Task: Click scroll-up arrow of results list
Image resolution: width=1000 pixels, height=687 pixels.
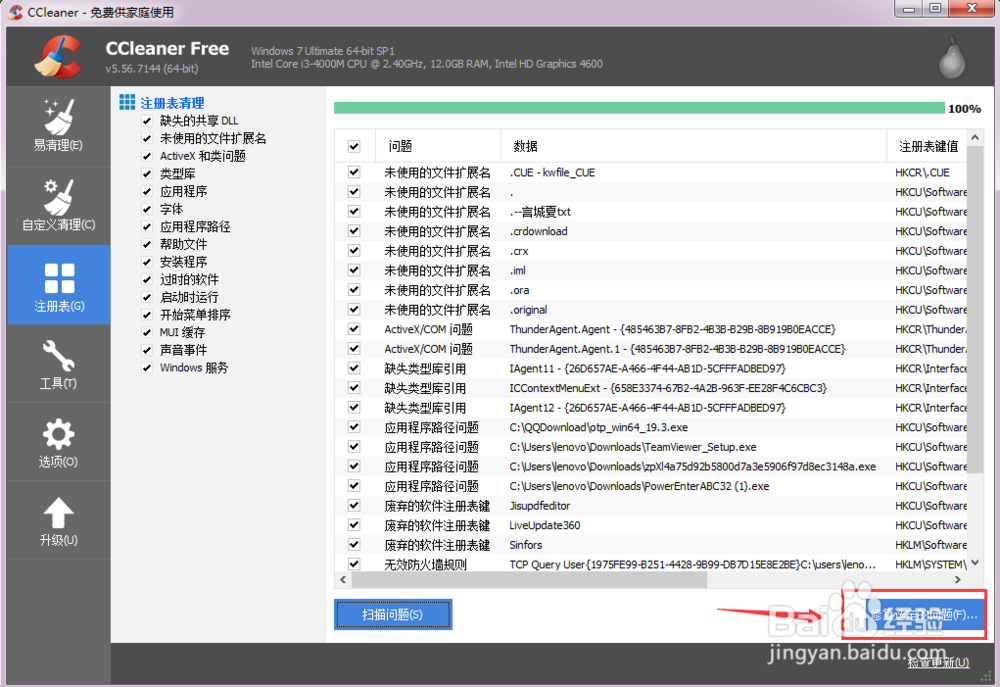Action: 974,137
